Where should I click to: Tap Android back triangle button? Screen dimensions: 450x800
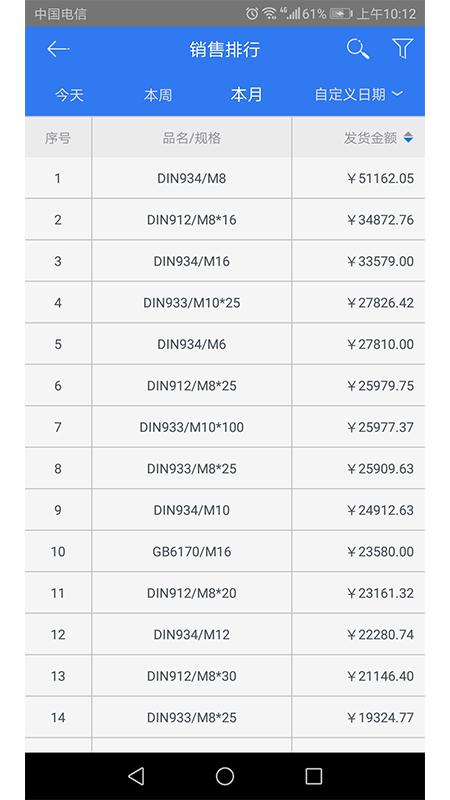[136, 776]
